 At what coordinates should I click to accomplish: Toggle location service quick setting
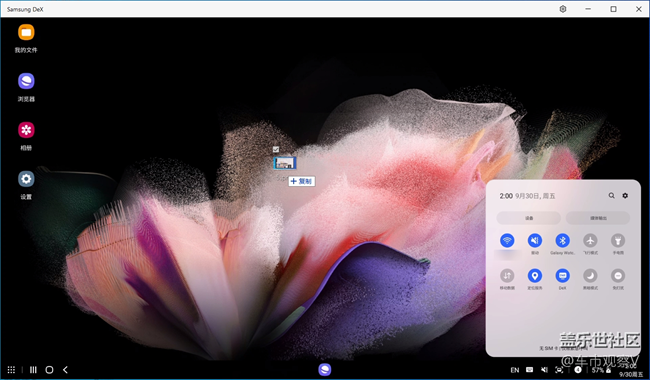[535, 276]
